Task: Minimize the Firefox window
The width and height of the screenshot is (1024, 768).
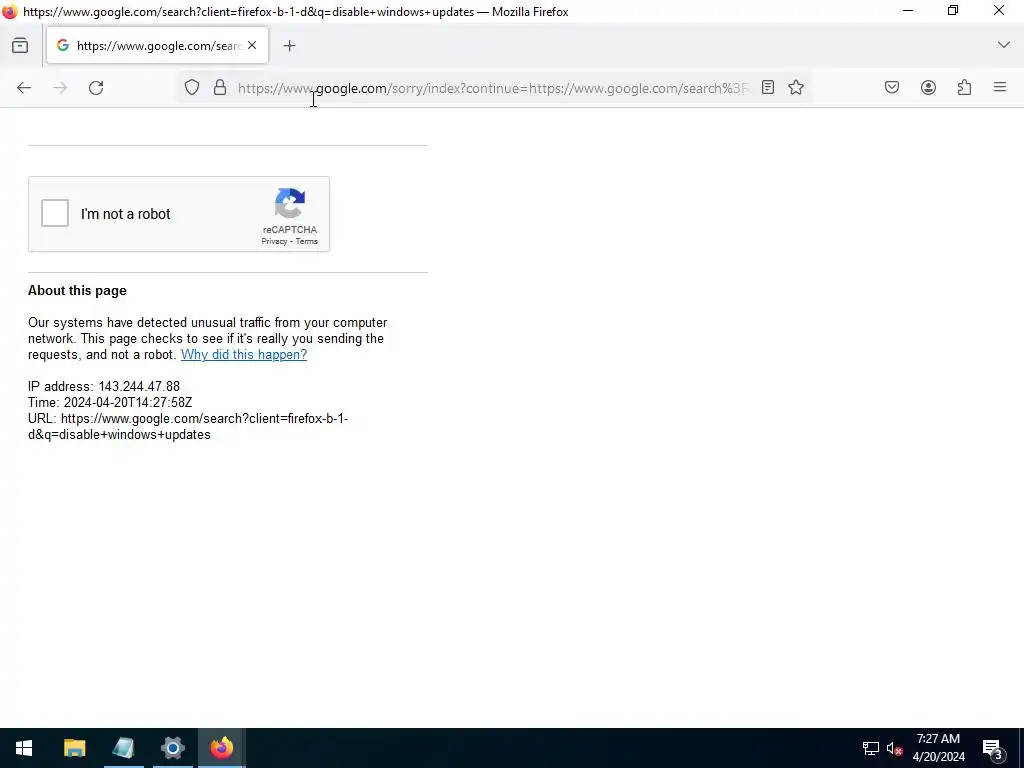Action: click(908, 11)
